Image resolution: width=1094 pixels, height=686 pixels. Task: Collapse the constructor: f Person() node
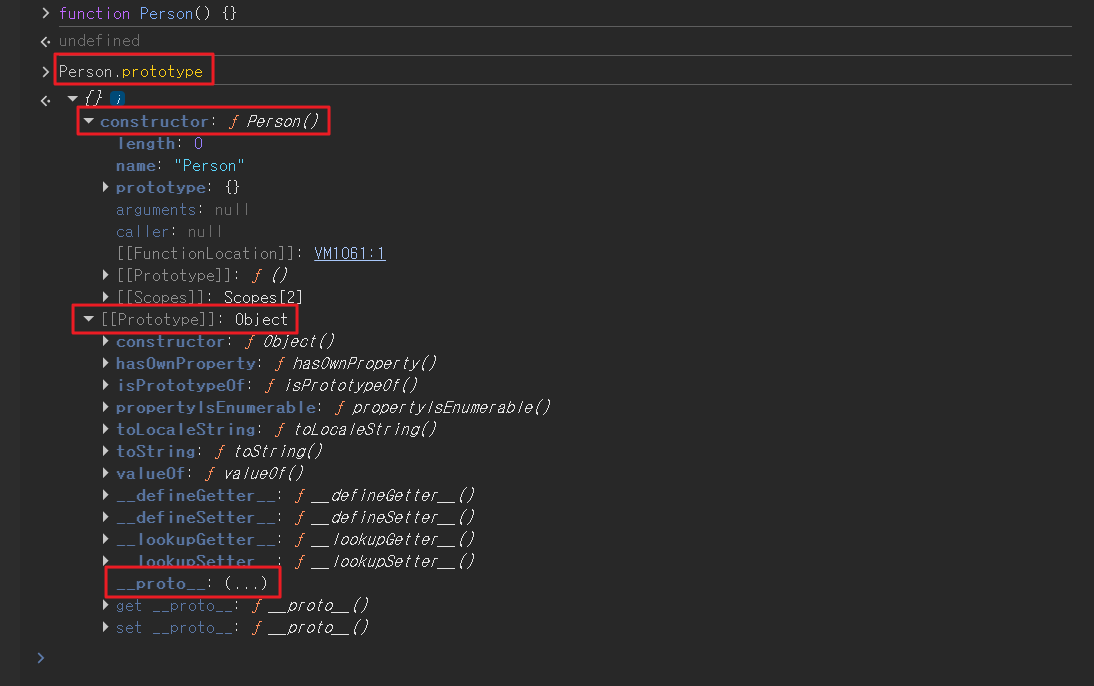point(89,122)
